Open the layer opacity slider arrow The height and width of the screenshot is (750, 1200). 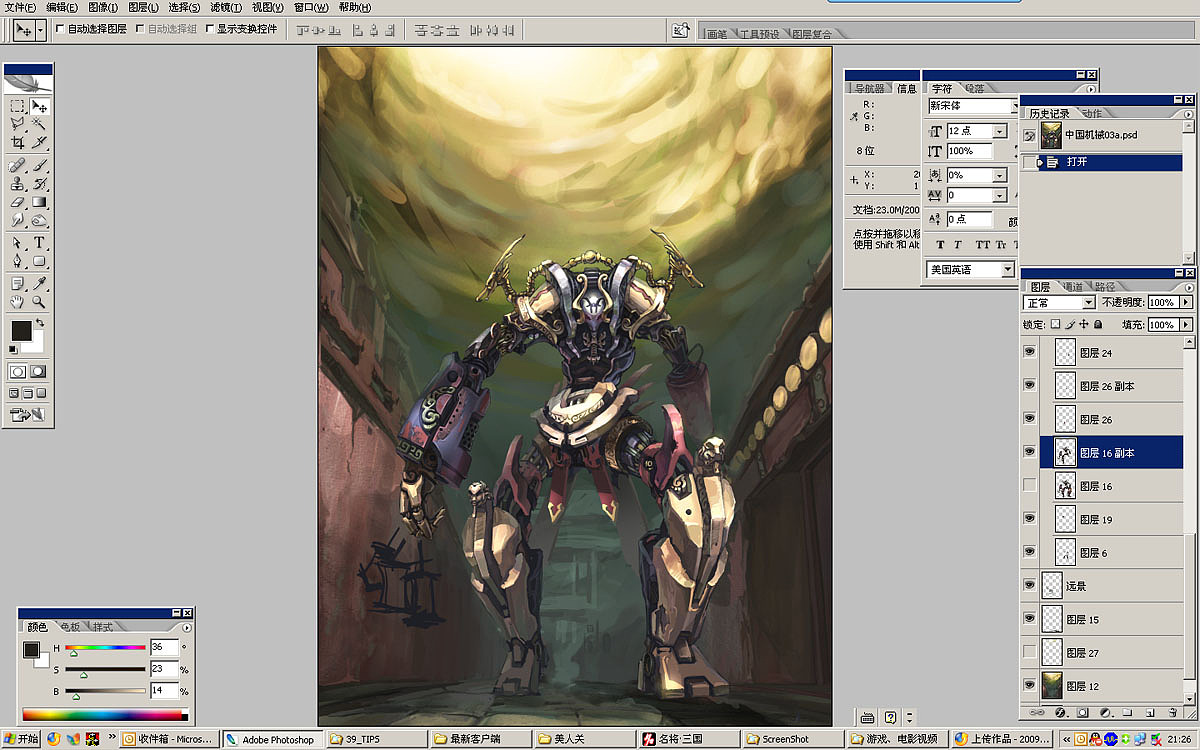point(1186,302)
